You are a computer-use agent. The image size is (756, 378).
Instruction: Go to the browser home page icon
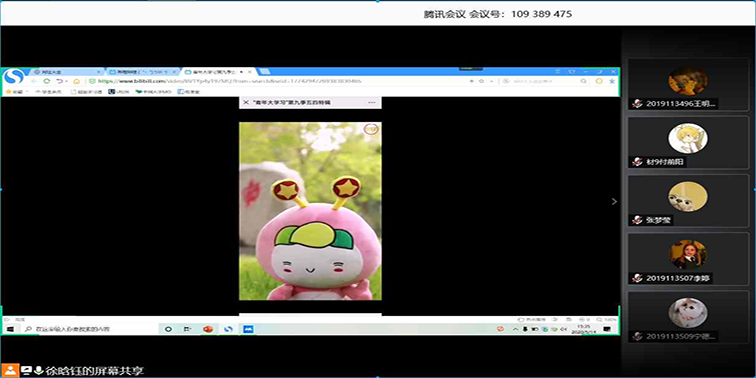pyautogui.click(x=76, y=81)
